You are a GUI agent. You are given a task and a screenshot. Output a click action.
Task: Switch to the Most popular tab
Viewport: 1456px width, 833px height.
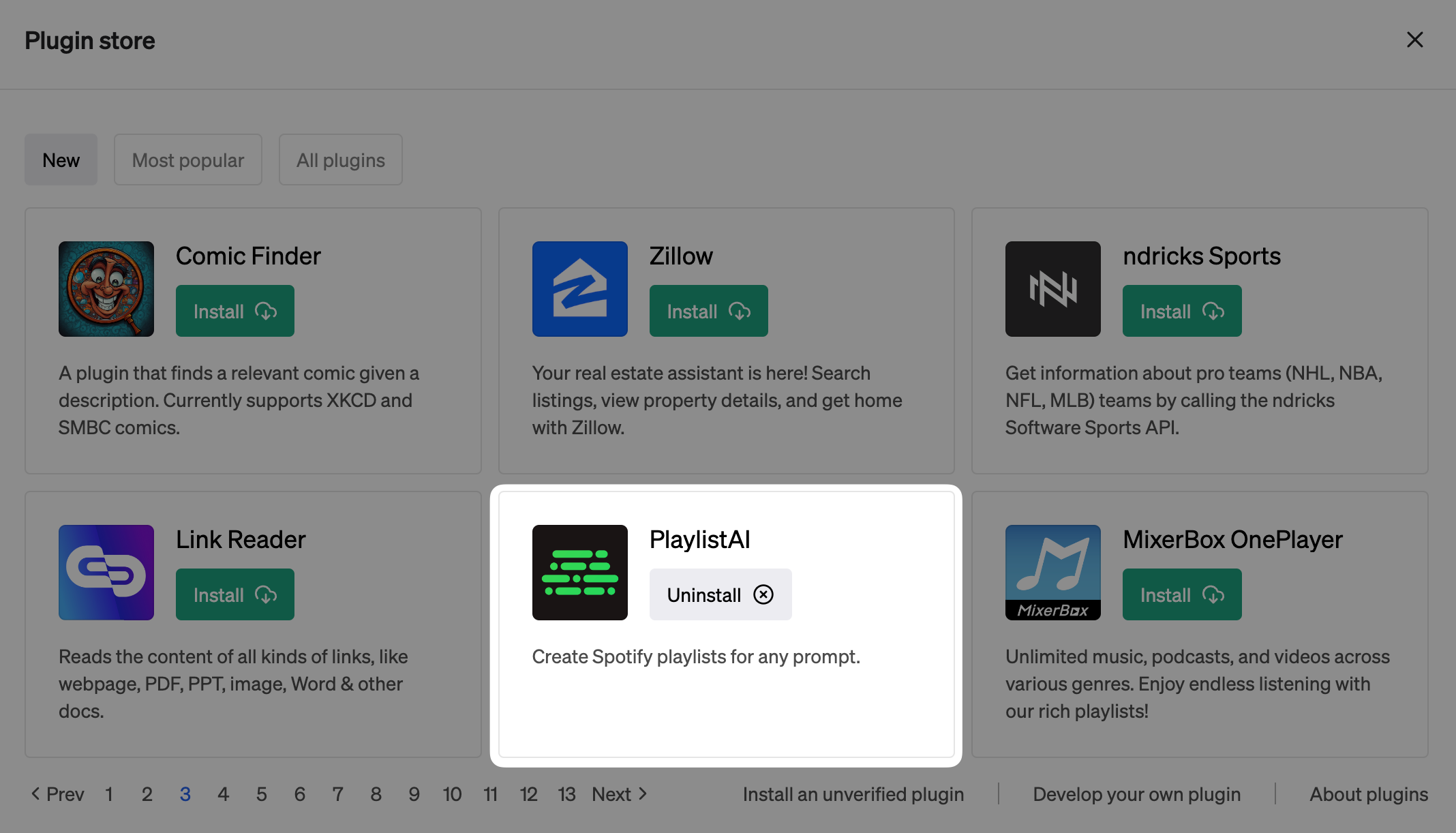[x=188, y=160]
